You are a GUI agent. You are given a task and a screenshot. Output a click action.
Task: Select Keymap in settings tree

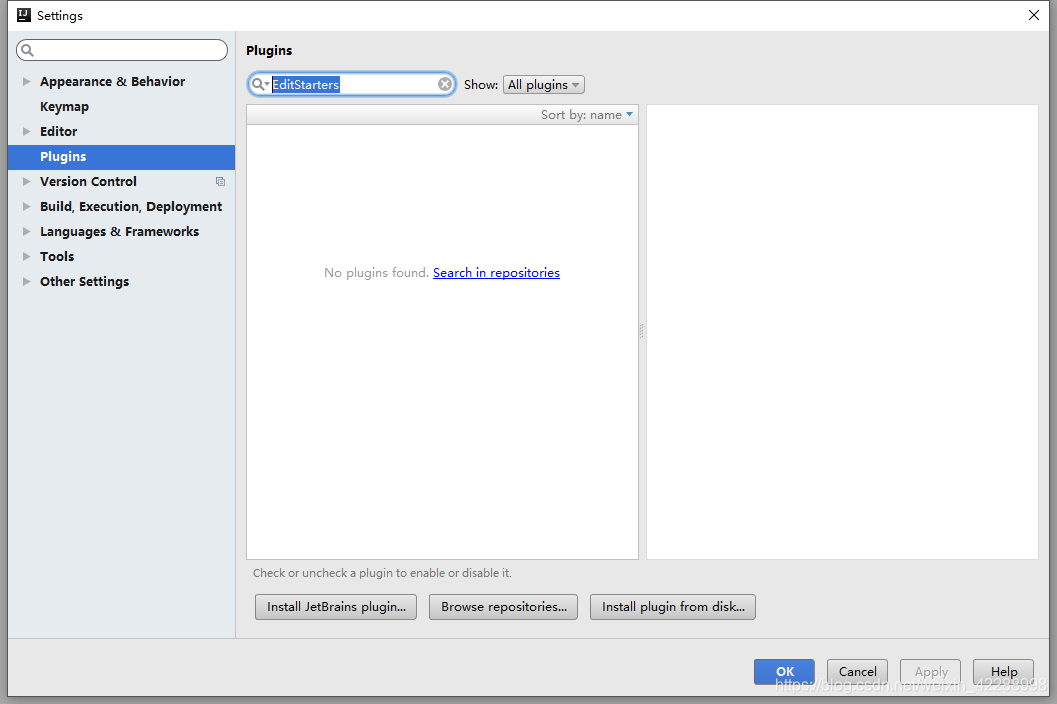click(x=64, y=107)
